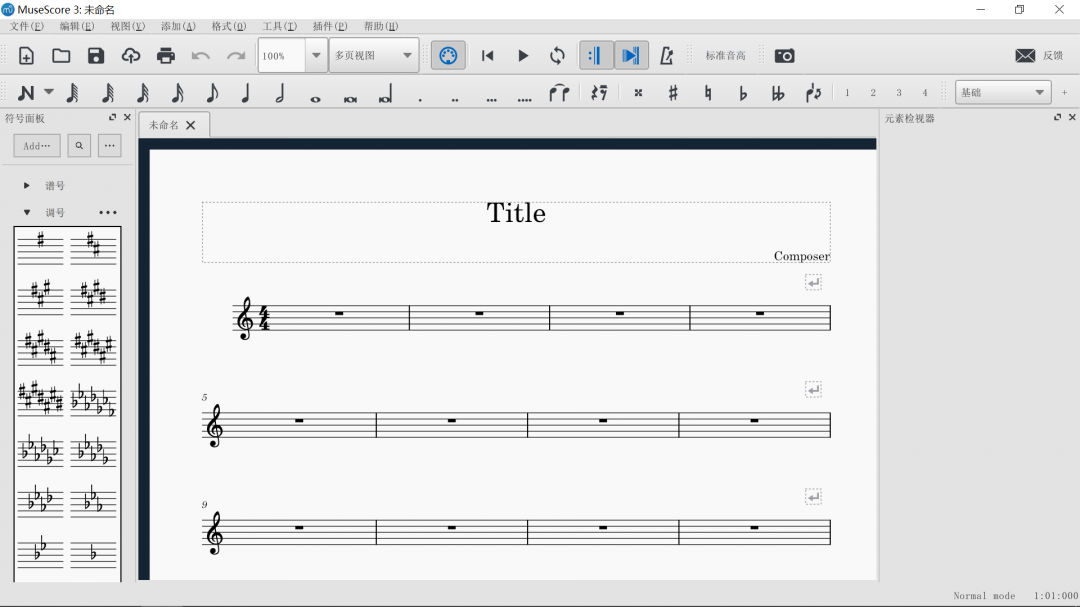Viewport: 1080px width, 607px height.
Task: Open the 多页视图 view mode dropdown
Action: pyautogui.click(x=407, y=56)
